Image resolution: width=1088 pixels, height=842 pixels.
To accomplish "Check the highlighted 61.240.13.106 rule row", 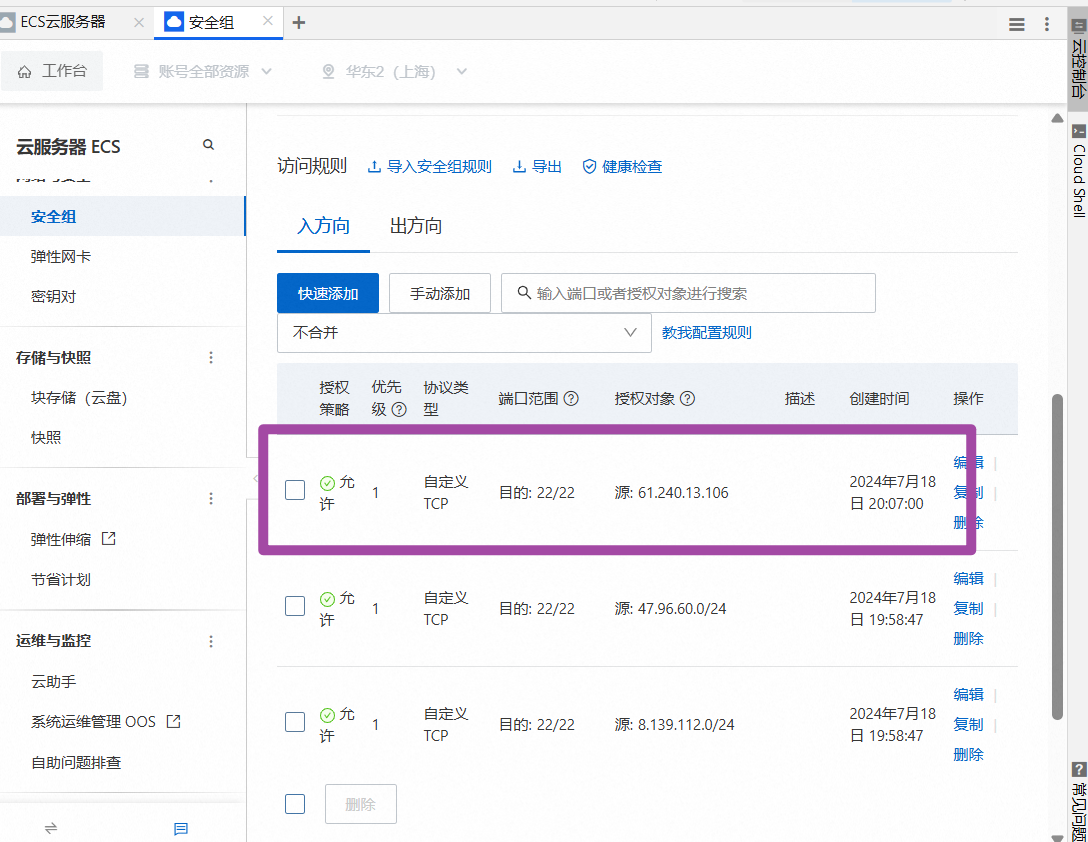I will pyautogui.click(x=295, y=490).
